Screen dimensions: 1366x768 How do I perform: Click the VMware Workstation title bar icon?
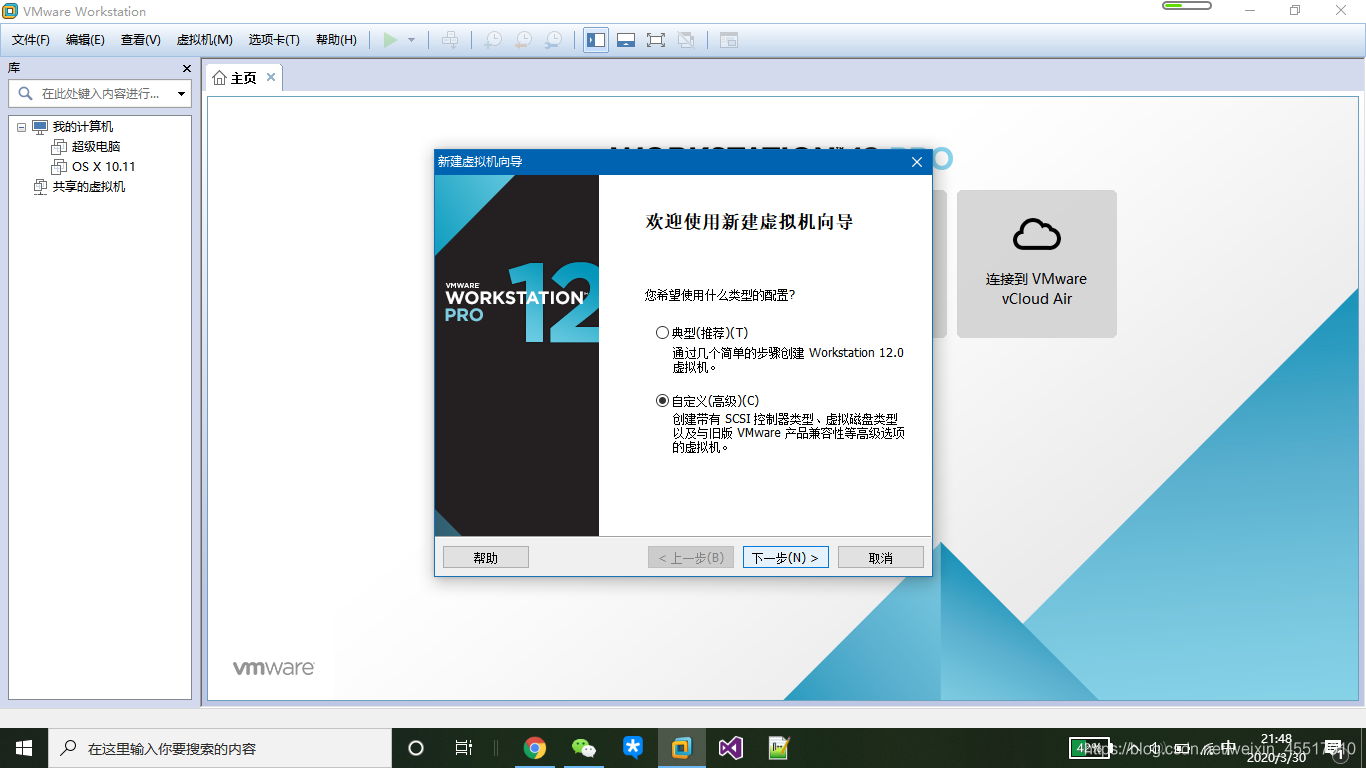[10, 11]
